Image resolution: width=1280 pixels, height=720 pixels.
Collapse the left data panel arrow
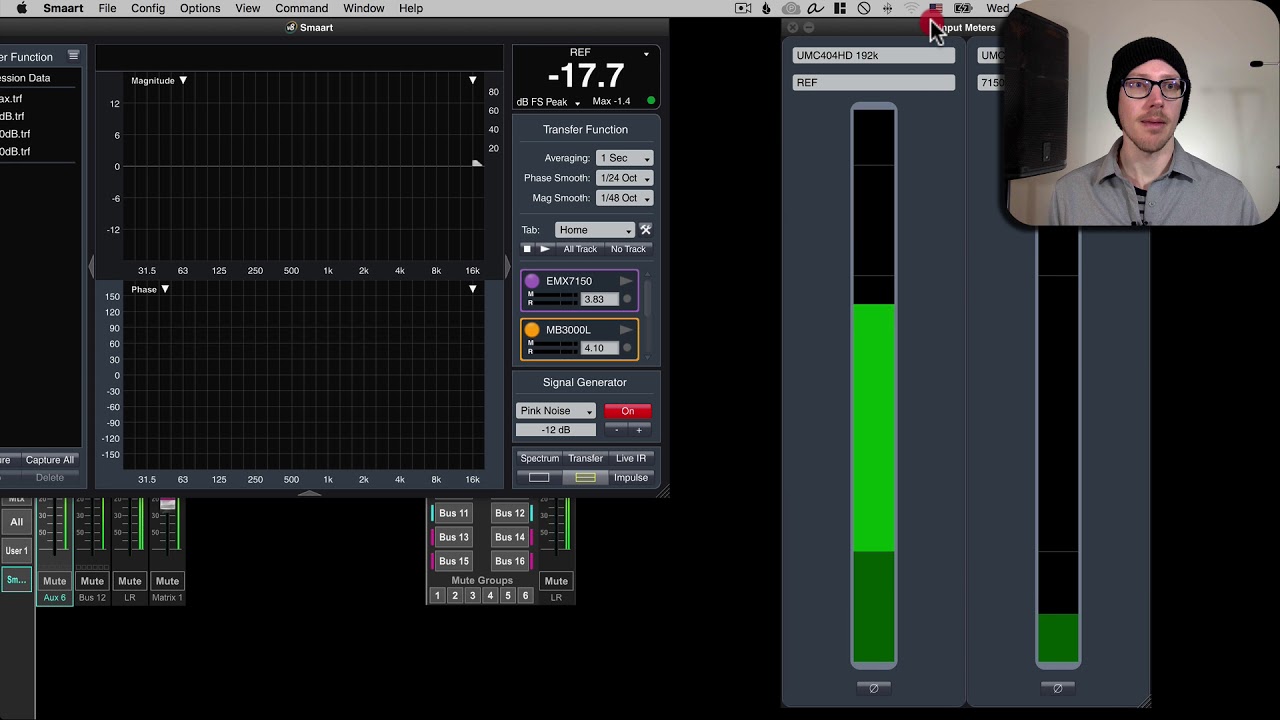pyautogui.click(x=91, y=268)
